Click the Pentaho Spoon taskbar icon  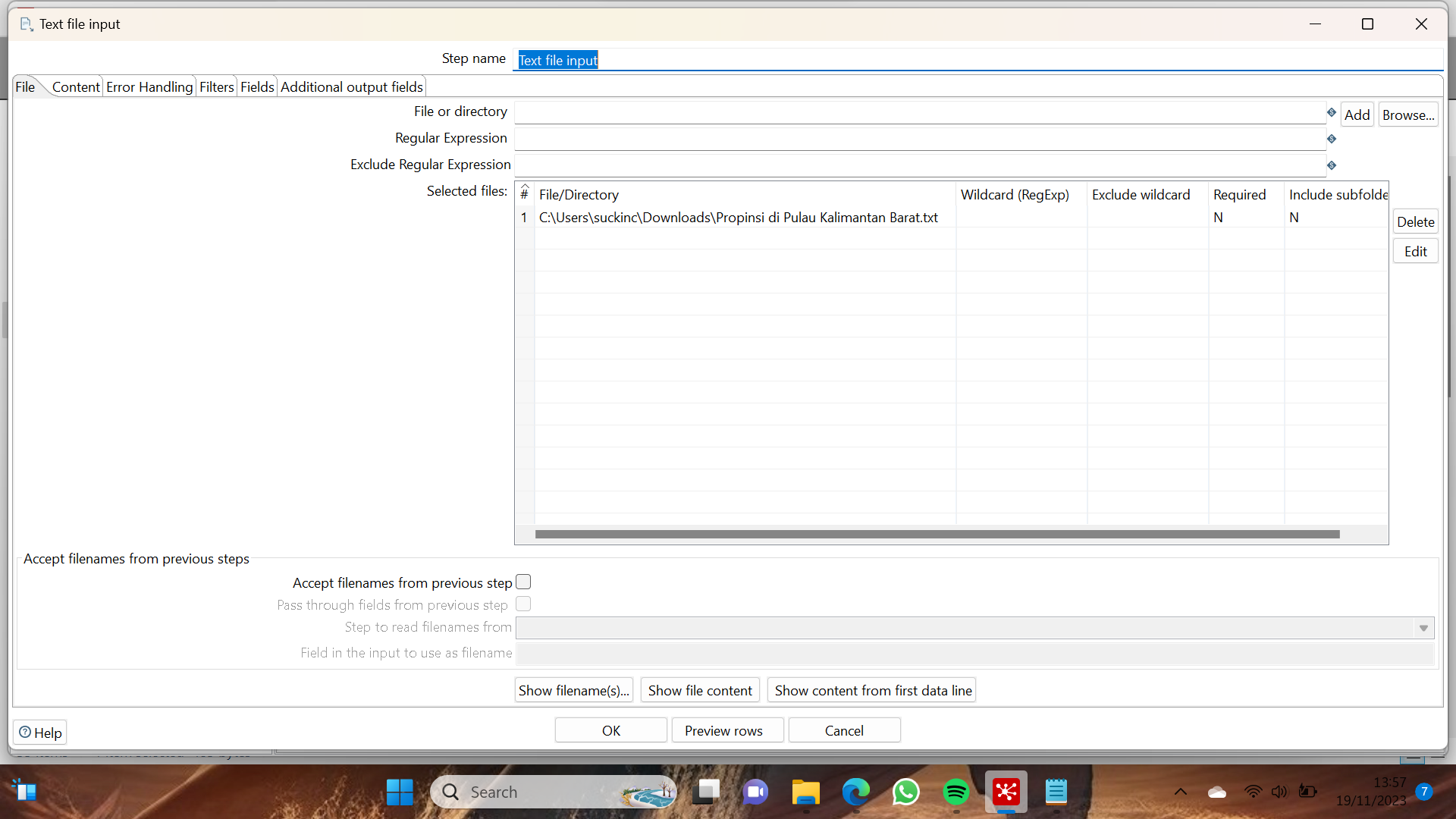[x=1006, y=792]
